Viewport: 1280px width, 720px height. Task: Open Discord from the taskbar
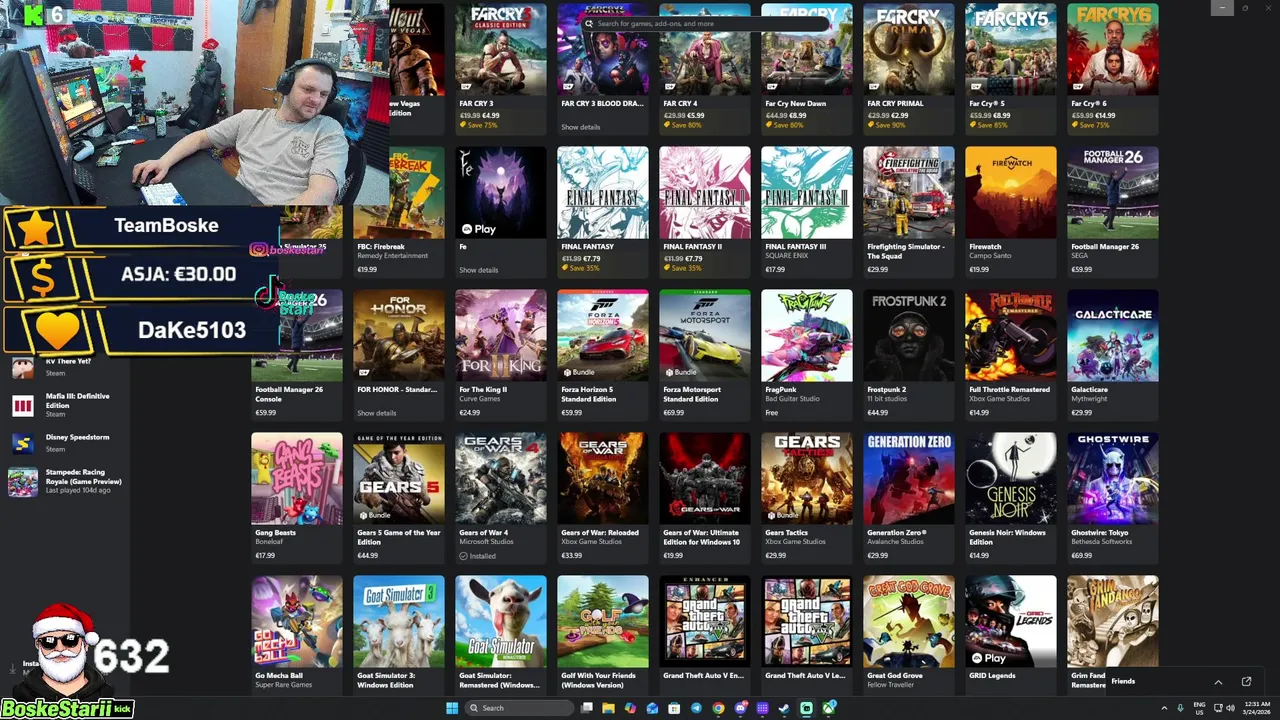(741, 708)
